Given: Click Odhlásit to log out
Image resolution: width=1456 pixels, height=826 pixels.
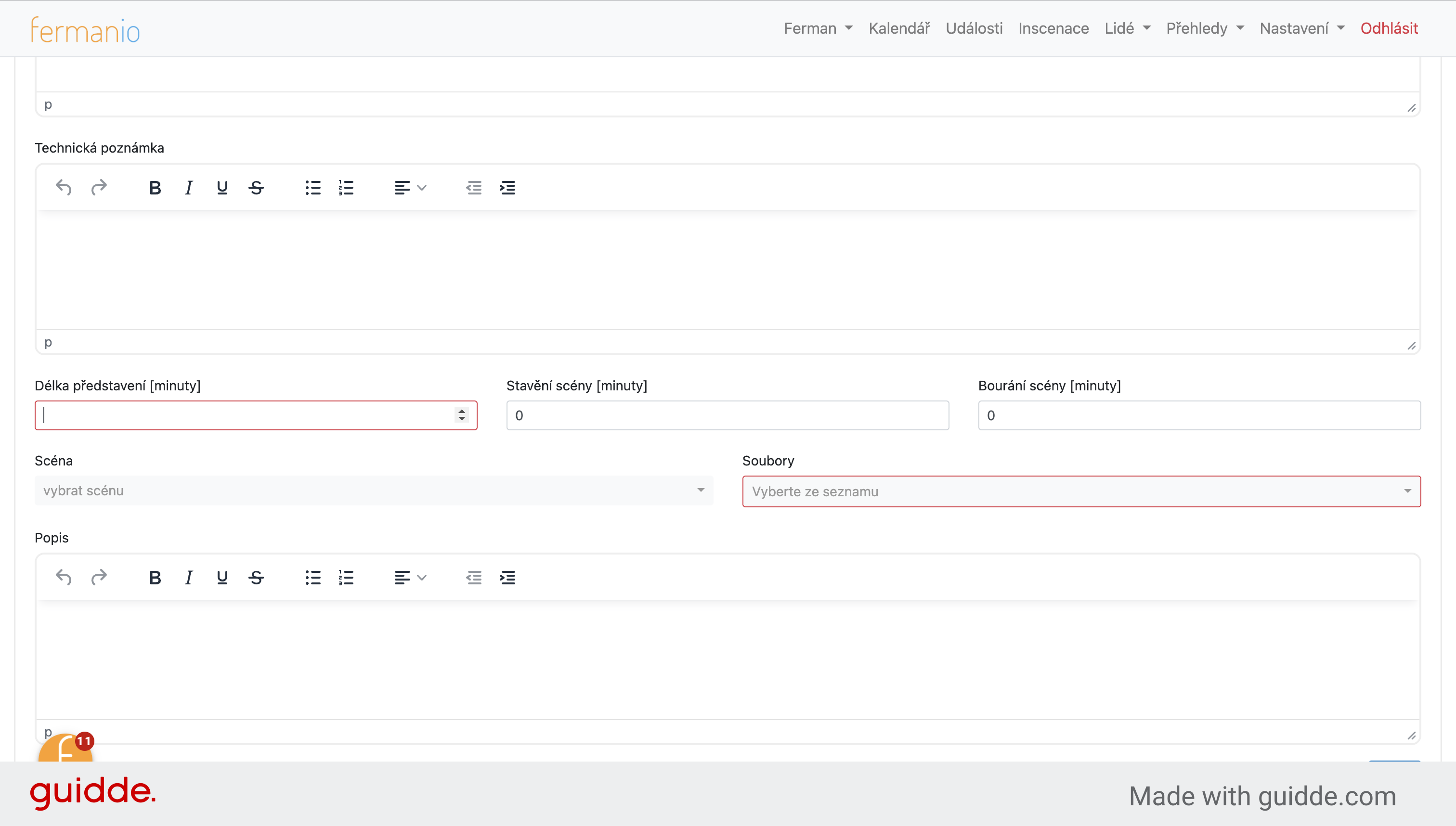Looking at the screenshot, I should (1389, 28).
